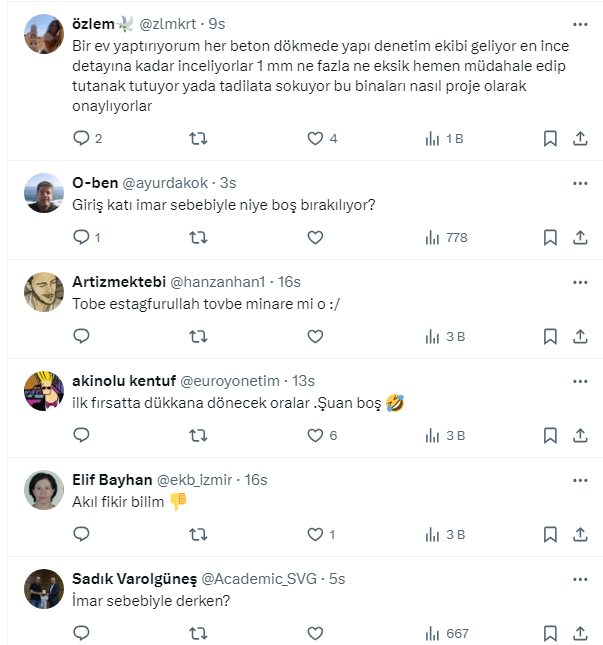Share Artizmektebi's tweet

580,337
